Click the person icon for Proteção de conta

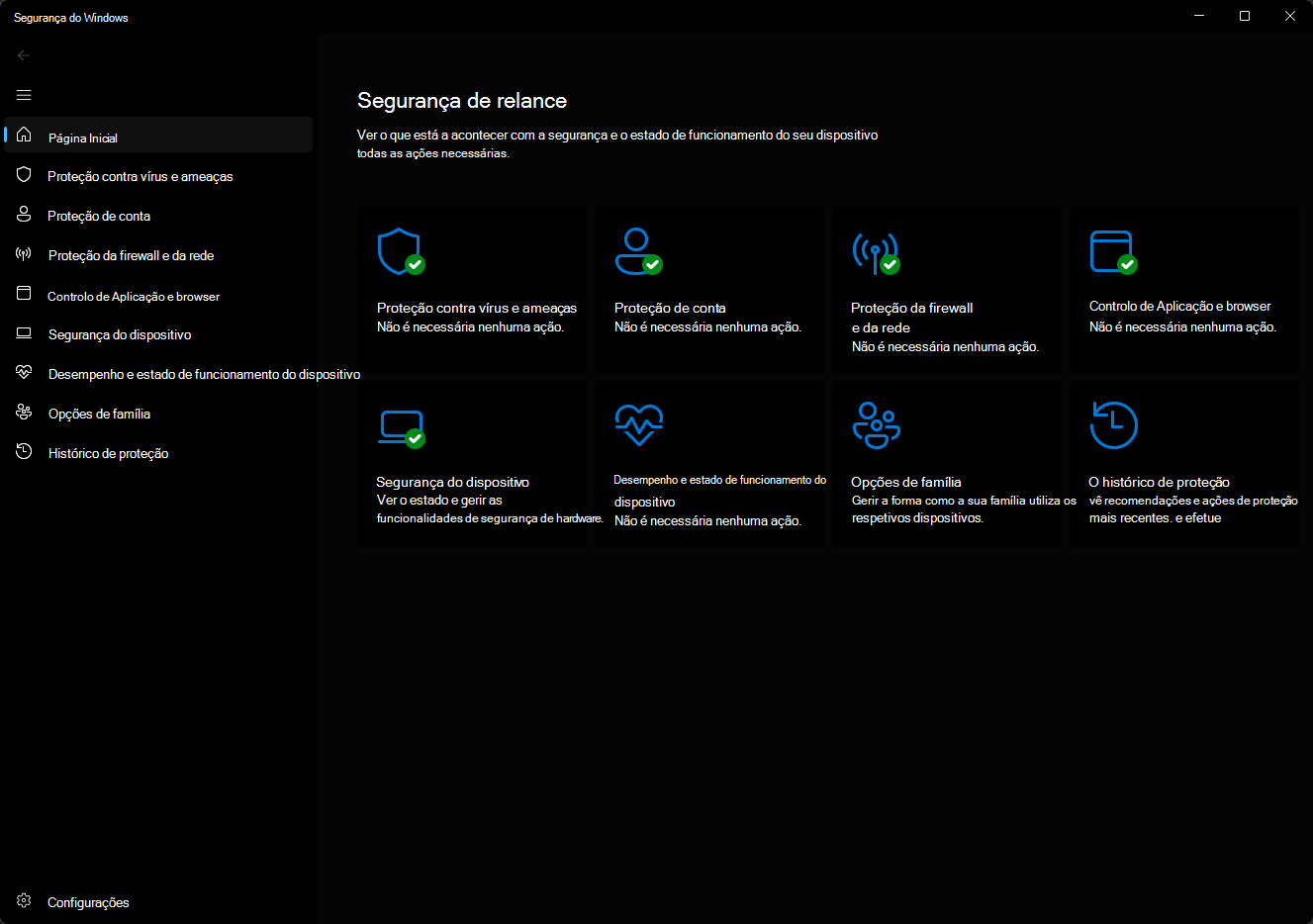[x=24, y=214]
